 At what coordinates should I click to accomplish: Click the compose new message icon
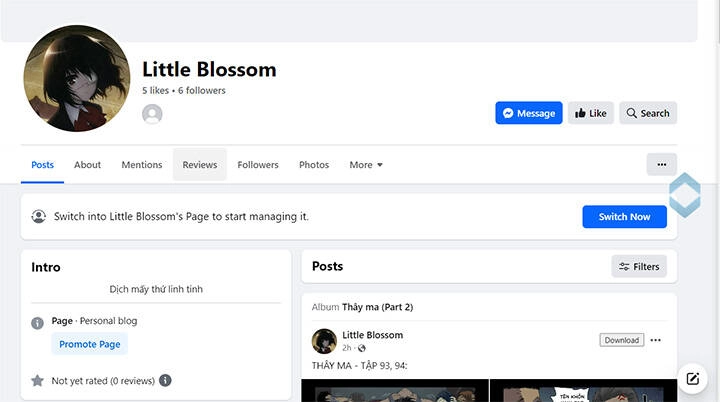click(692, 379)
